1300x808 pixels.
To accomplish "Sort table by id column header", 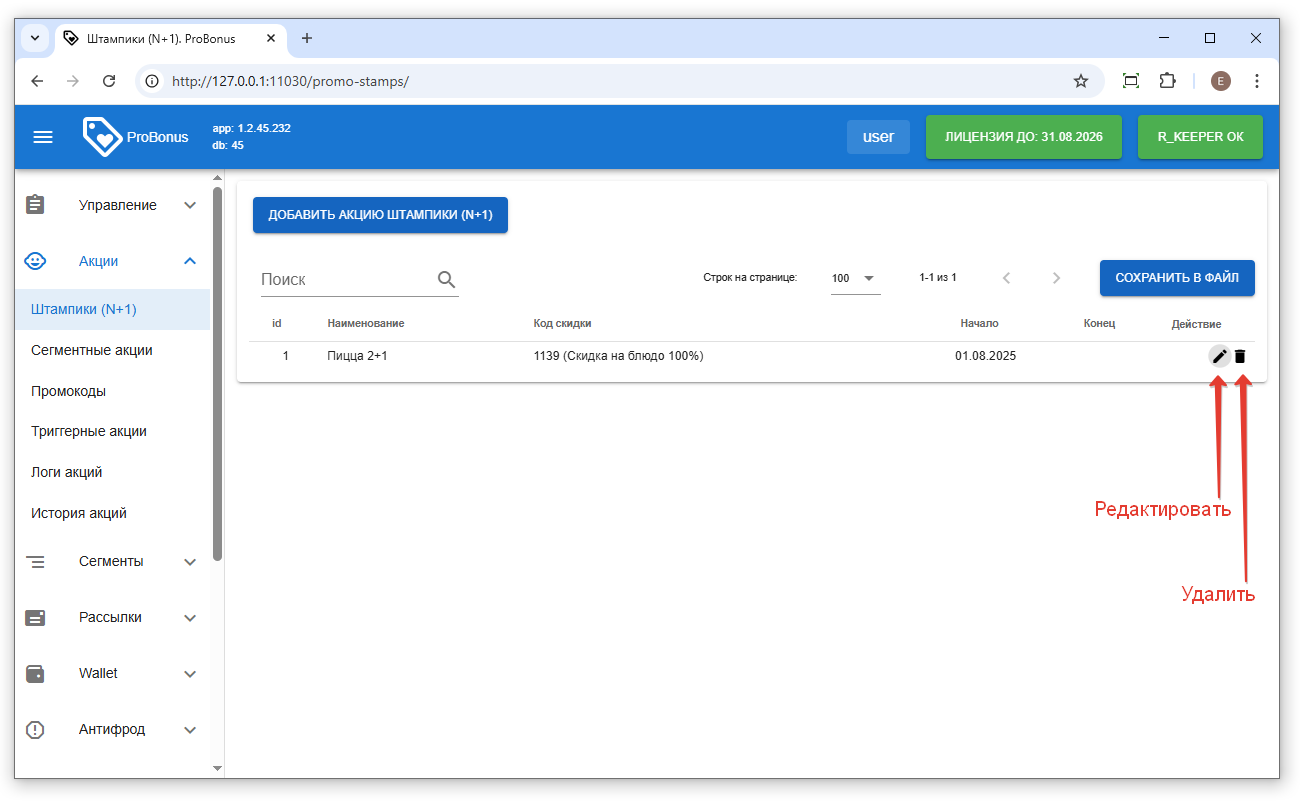I will (x=277, y=324).
